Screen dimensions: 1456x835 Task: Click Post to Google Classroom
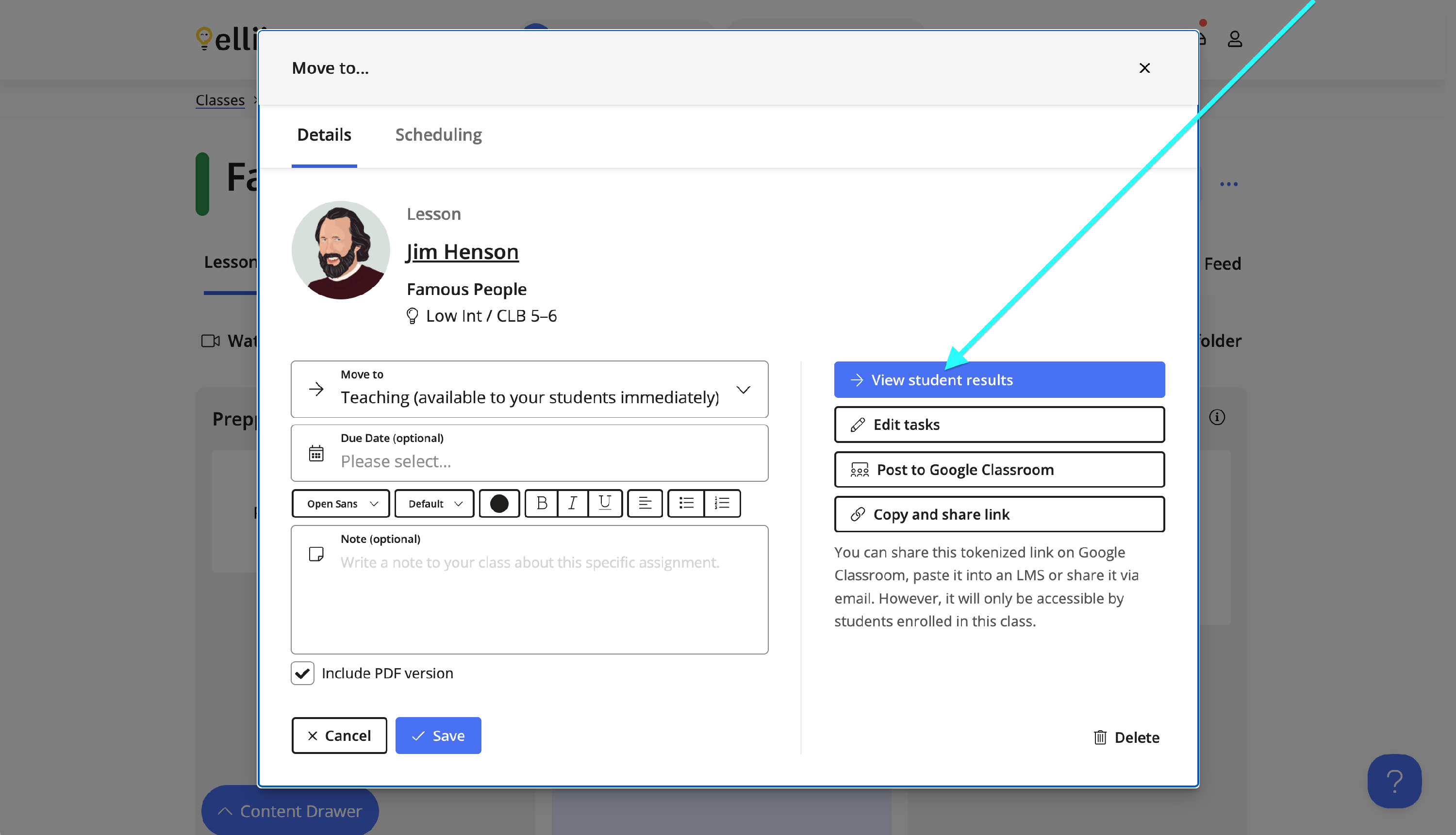(999, 469)
